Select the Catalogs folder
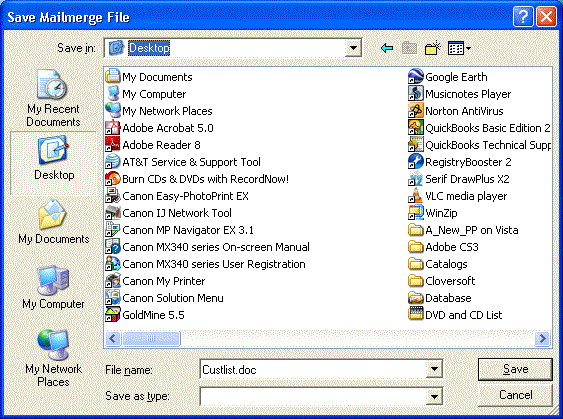This screenshot has height=419, width=563. tap(438, 264)
